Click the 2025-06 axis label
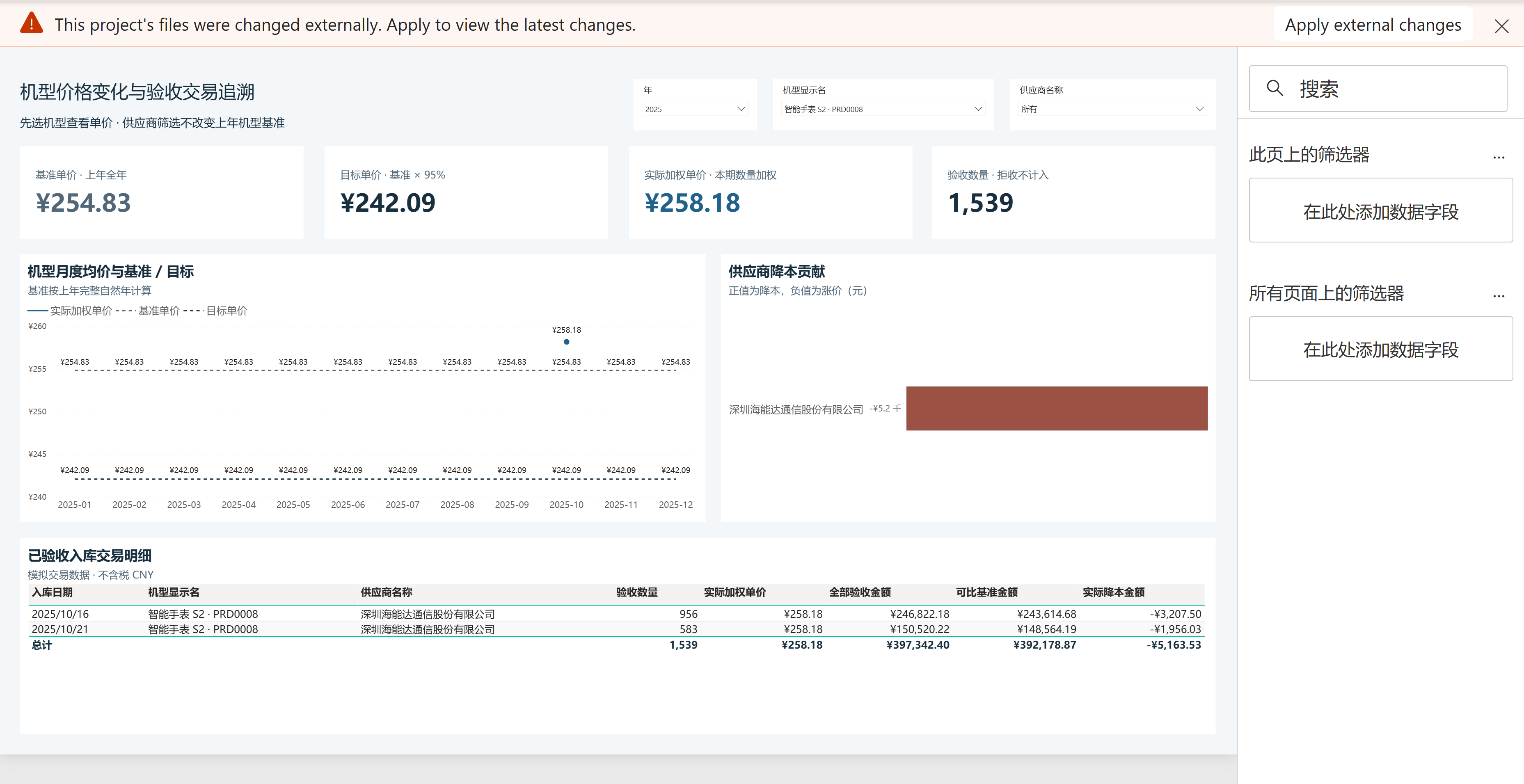Viewport: 1524px width, 784px height. coord(348,505)
